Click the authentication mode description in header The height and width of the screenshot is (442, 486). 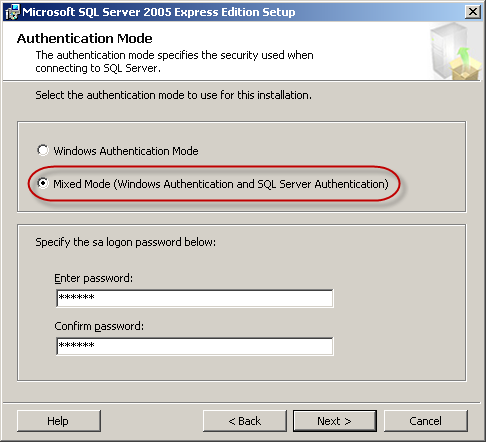click(x=174, y=62)
